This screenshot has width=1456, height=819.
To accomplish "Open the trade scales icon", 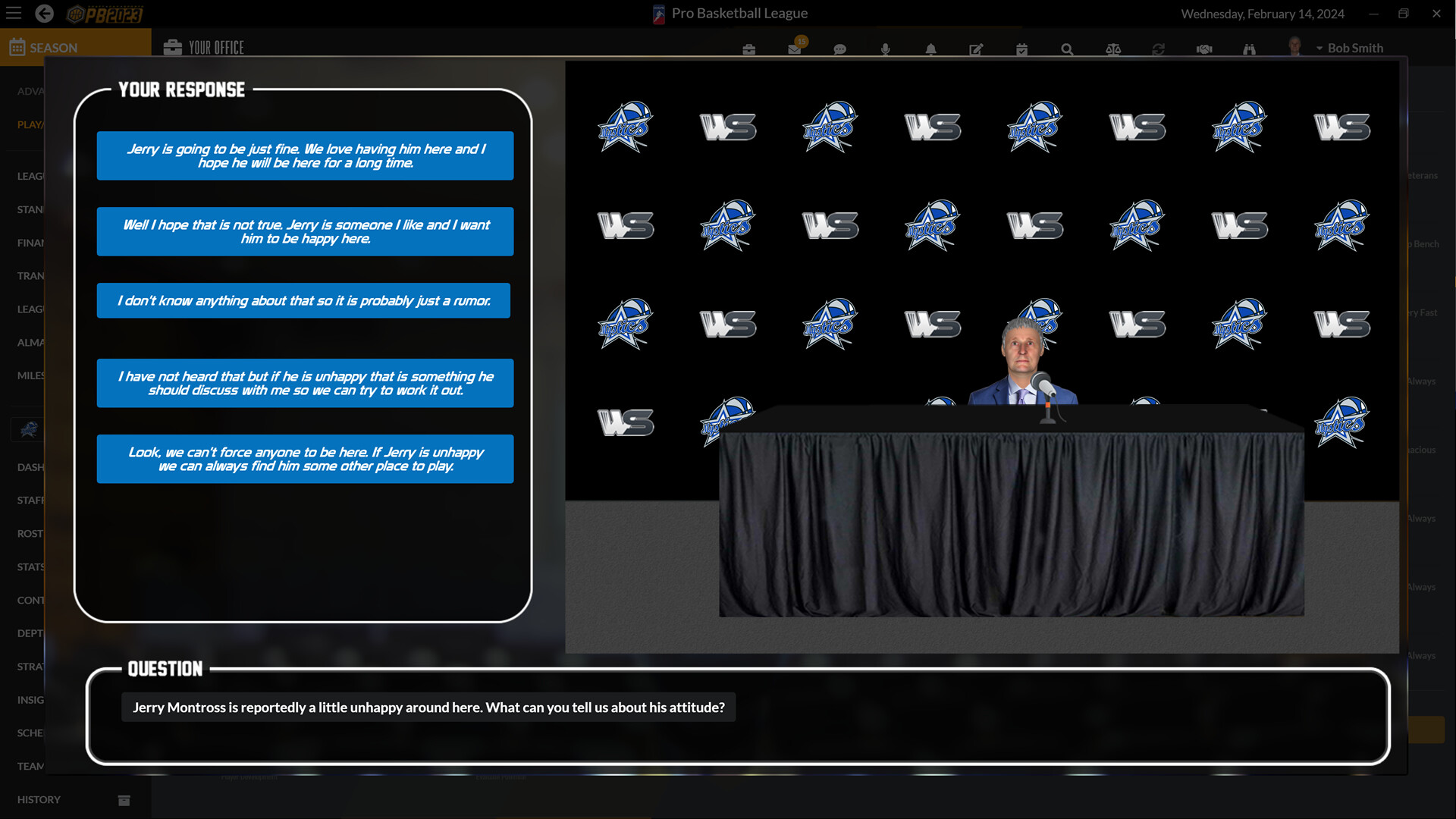I will coord(1113,48).
